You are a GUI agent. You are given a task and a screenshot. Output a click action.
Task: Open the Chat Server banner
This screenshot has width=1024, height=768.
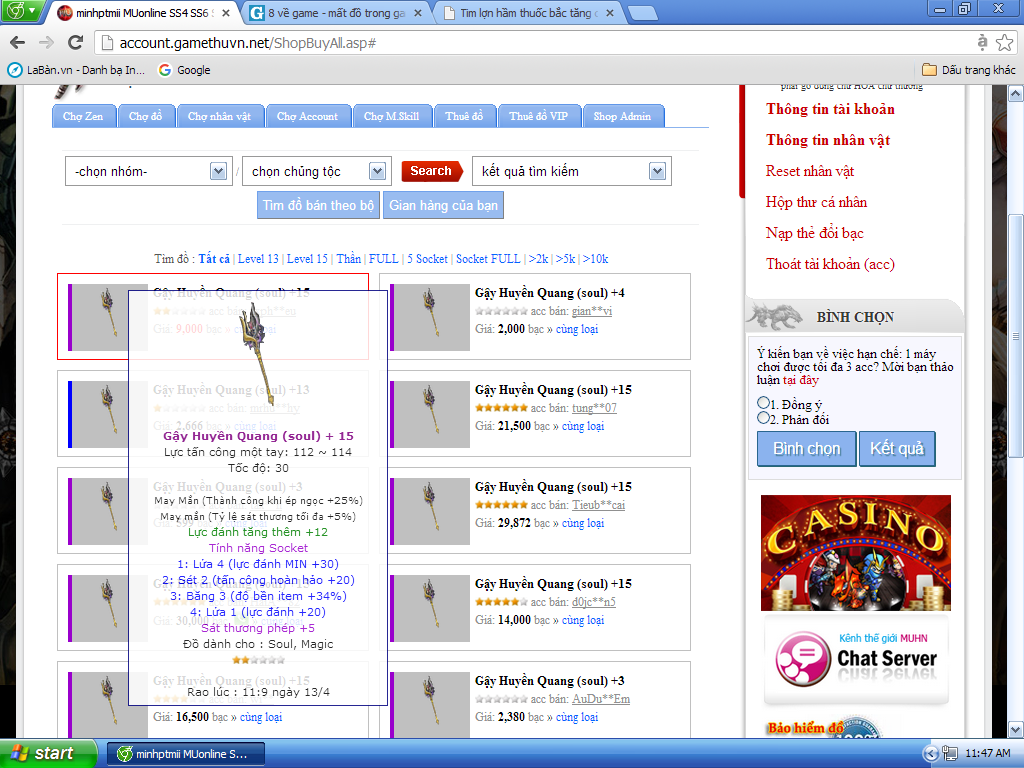[x=856, y=660]
